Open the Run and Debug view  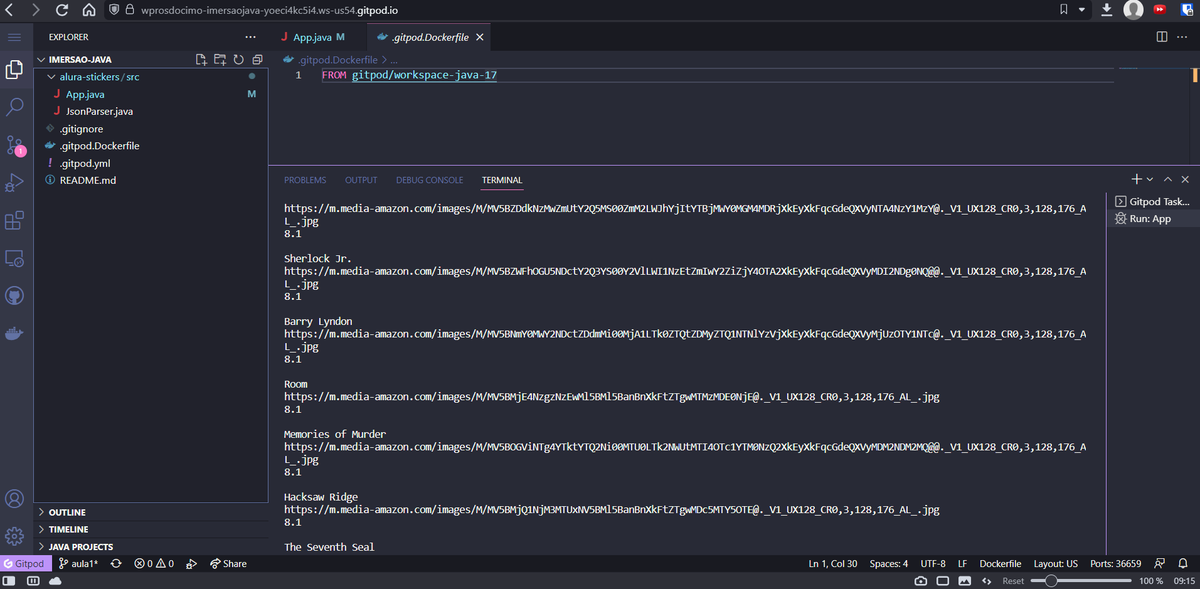[x=15, y=182]
